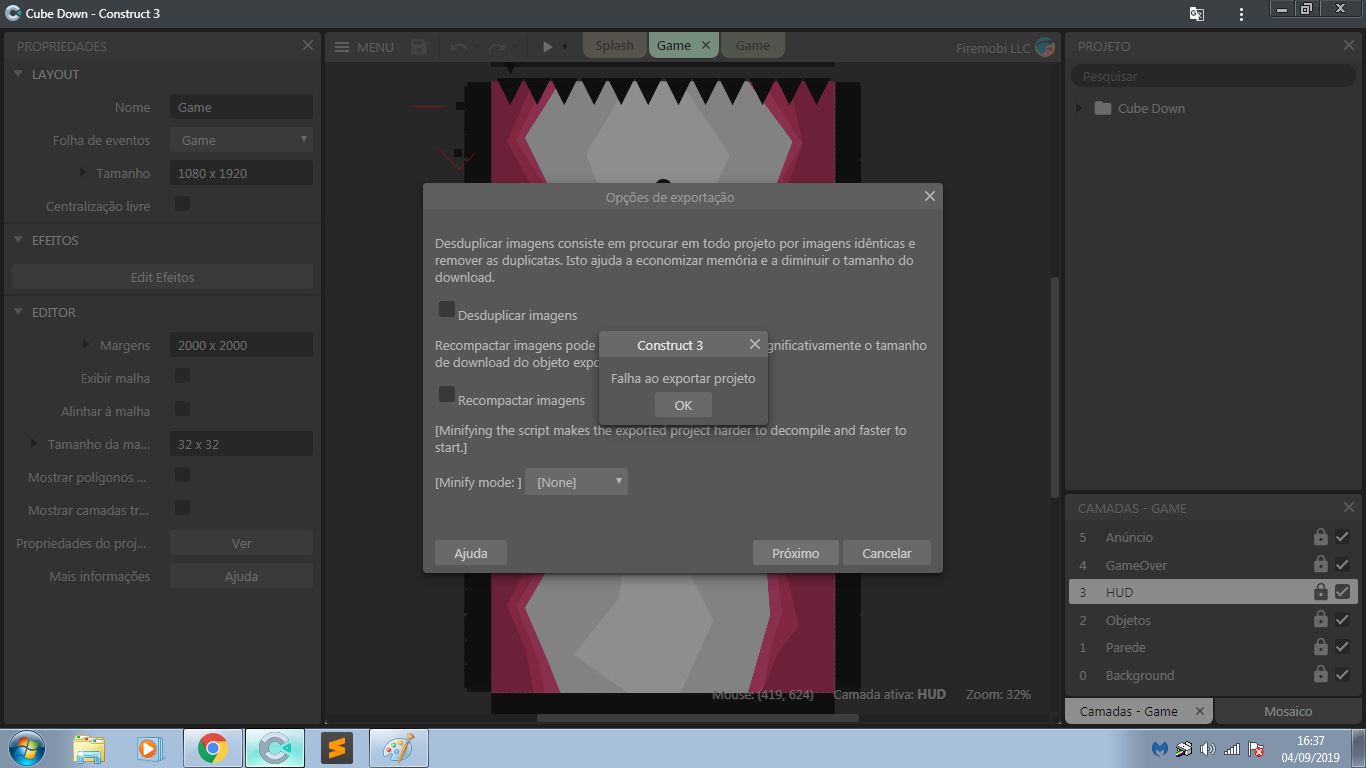Click the volume speaker tray icon
This screenshot has width=1366, height=768.
click(1207, 749)
